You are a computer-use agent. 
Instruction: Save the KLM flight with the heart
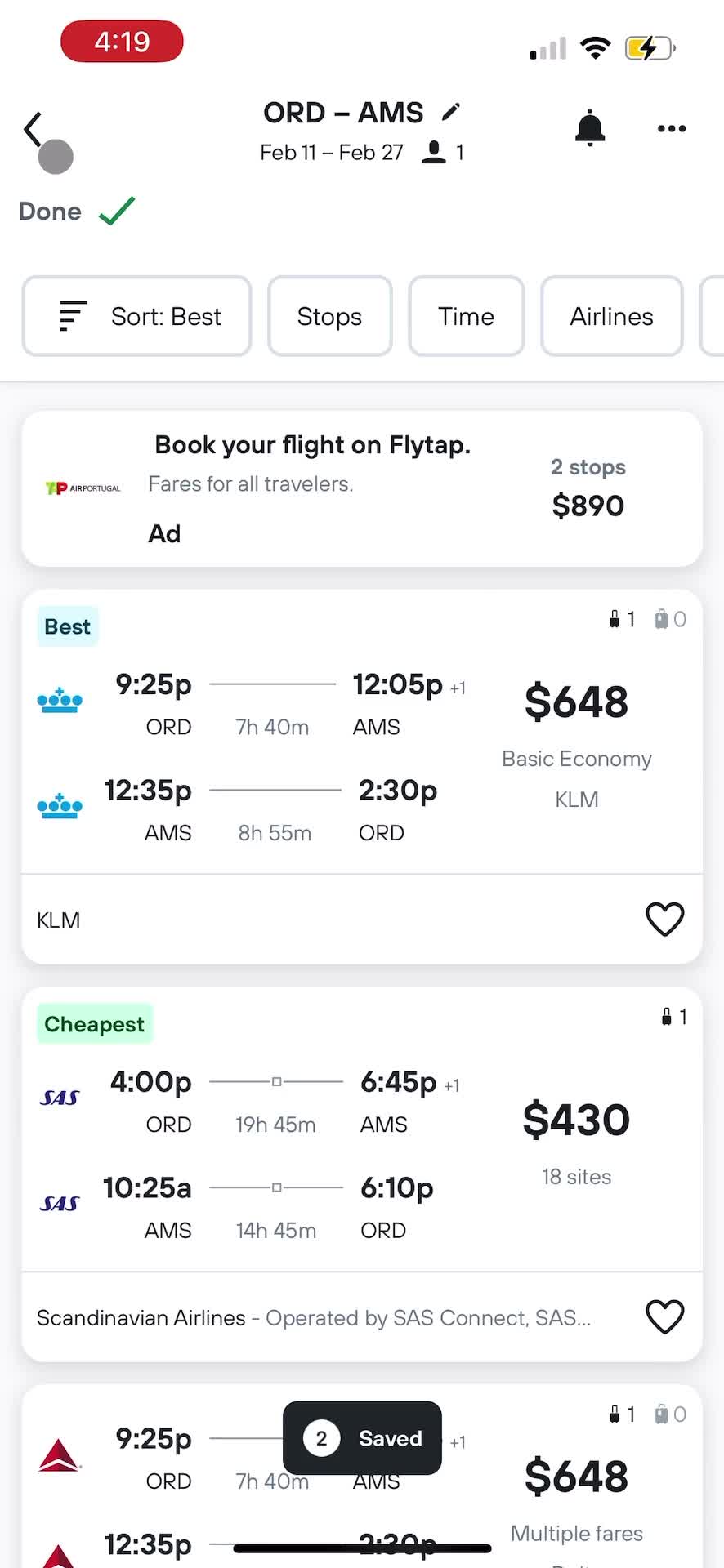[x=664, y=919]
